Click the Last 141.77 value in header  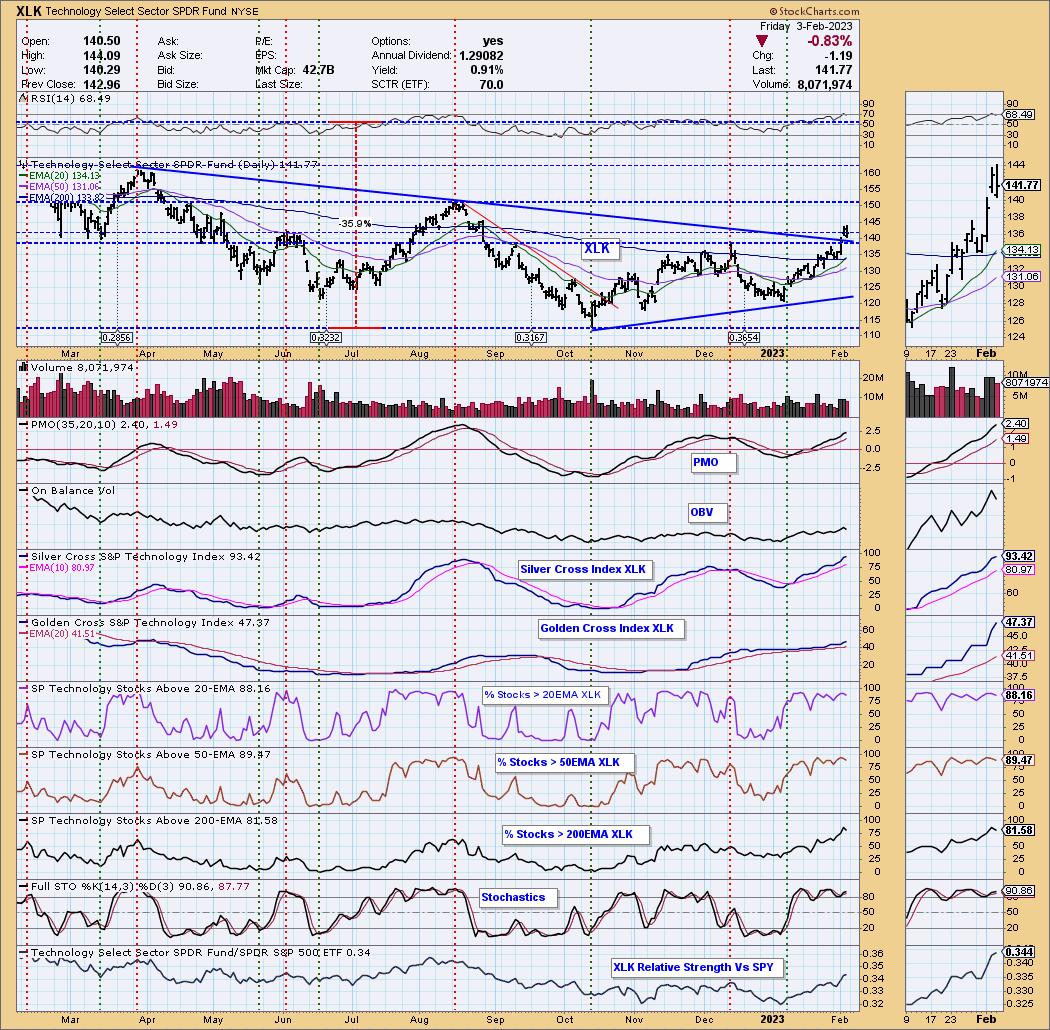[834, 70]
